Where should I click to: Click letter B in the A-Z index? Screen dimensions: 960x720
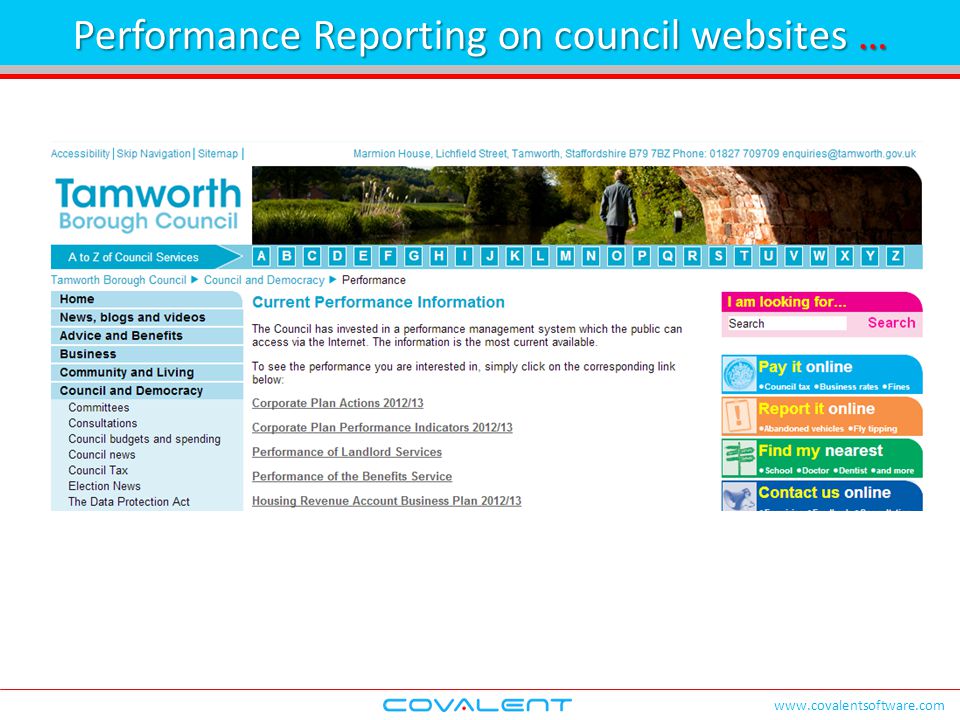pyautogui.click(x=287, y=256)
